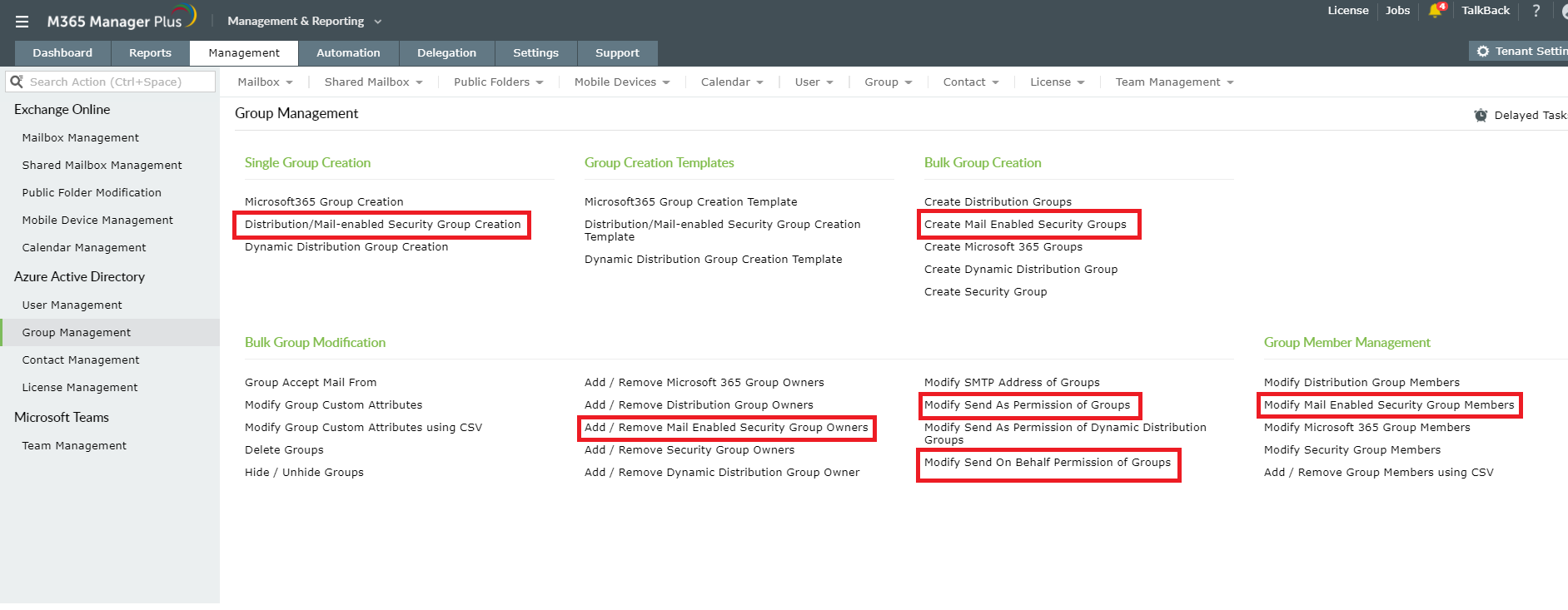Open Dynamic Distribution Group Creation Template
This screenshot has width=1568, height=610.
pyautogui.click(x=714, y=259)
